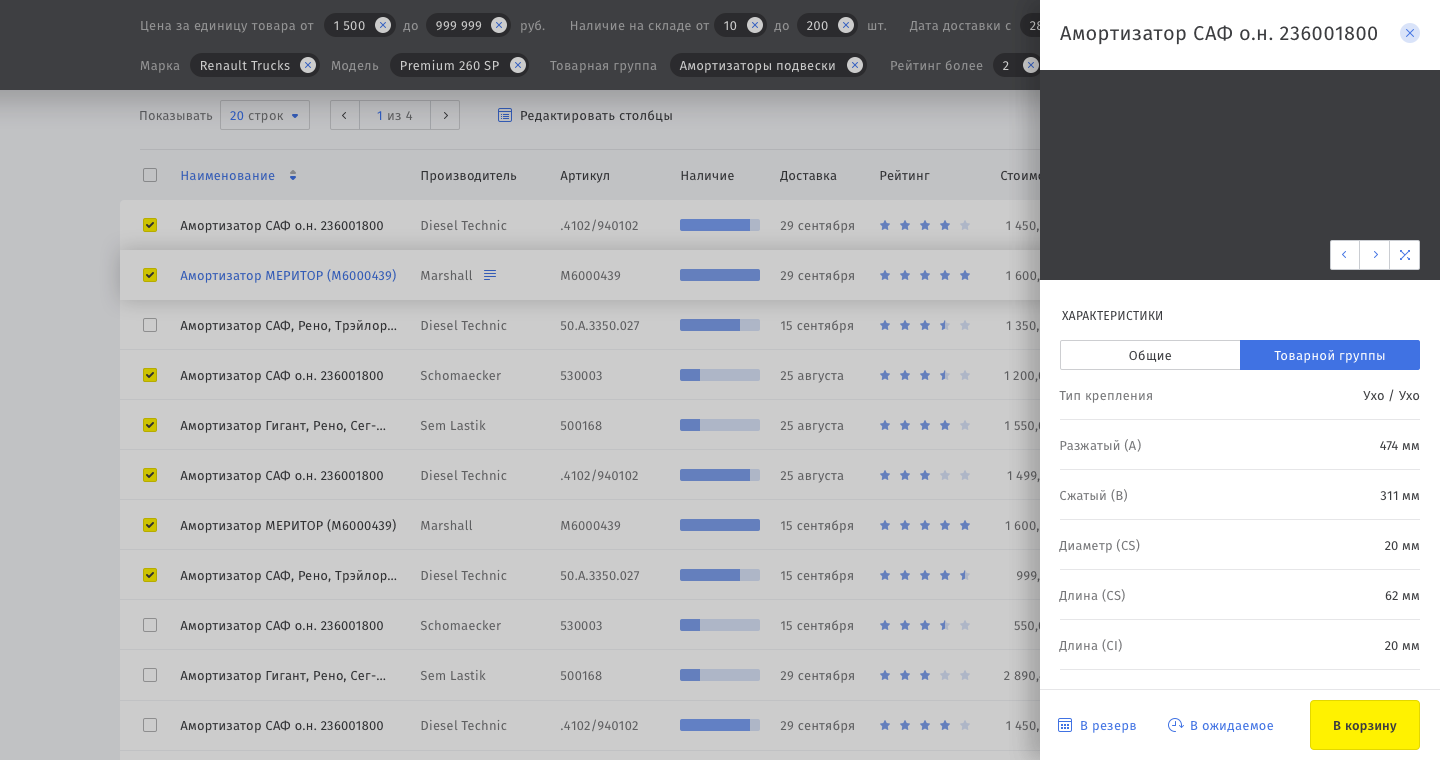This screenshot has height=760, width=1440.
Task: Click Диаметр (CS) characteristic row
Action: [x=1240, y=545]
